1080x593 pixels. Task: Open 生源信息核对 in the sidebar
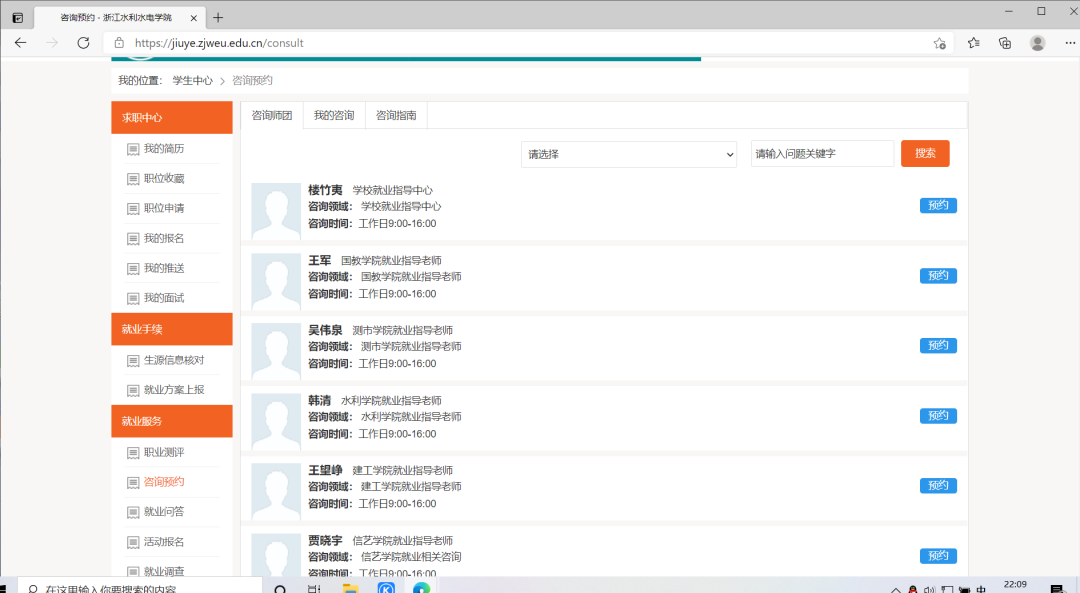pos(174,360)
